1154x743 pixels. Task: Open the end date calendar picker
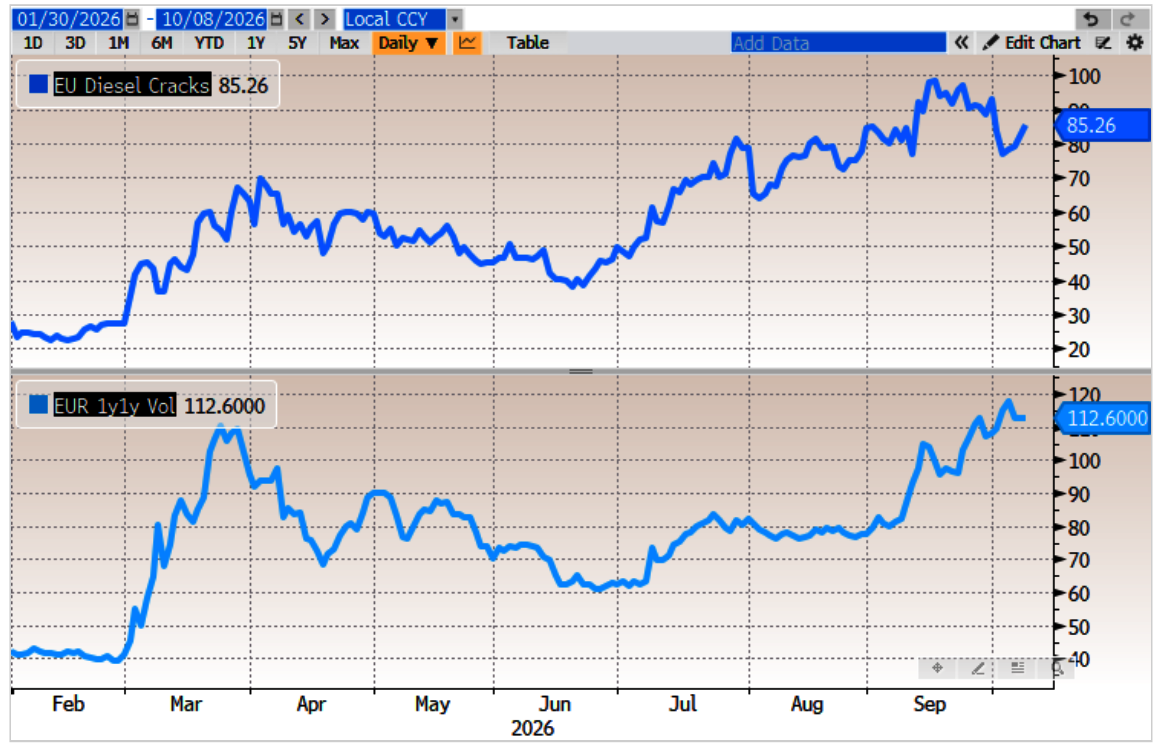pos(276,19)
